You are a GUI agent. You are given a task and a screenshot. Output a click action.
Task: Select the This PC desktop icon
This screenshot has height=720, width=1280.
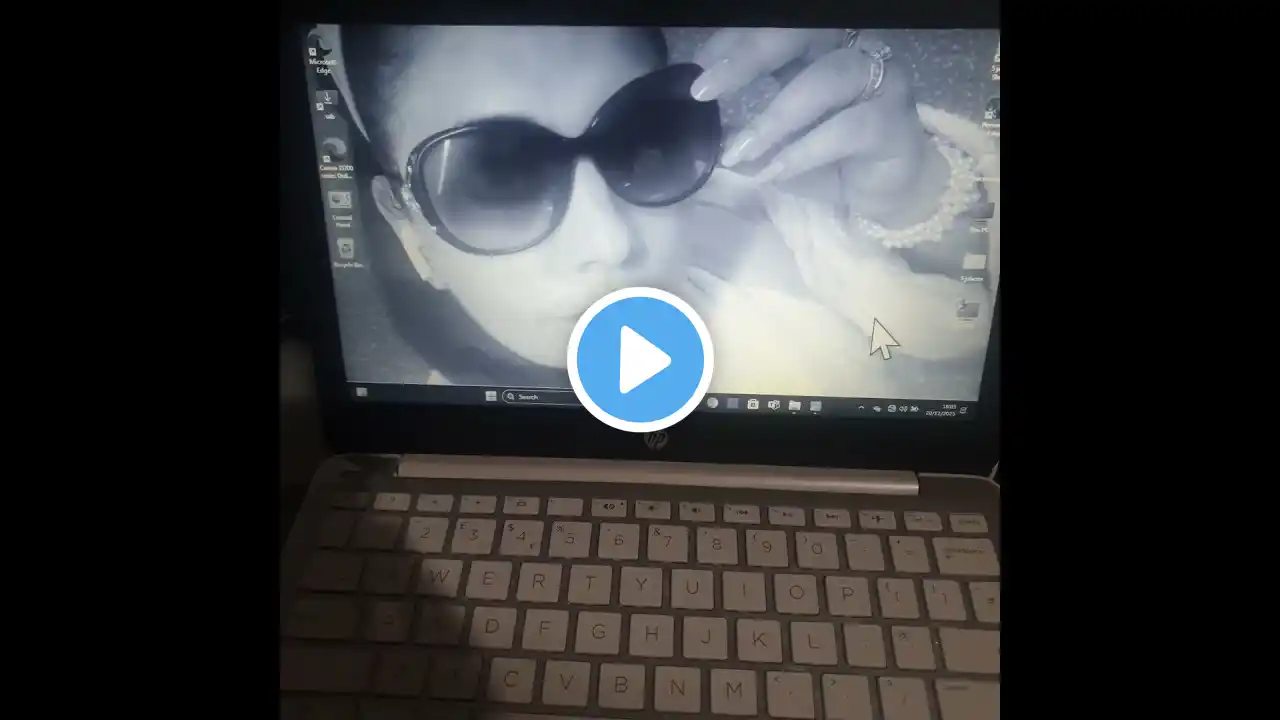coord(980,216)
